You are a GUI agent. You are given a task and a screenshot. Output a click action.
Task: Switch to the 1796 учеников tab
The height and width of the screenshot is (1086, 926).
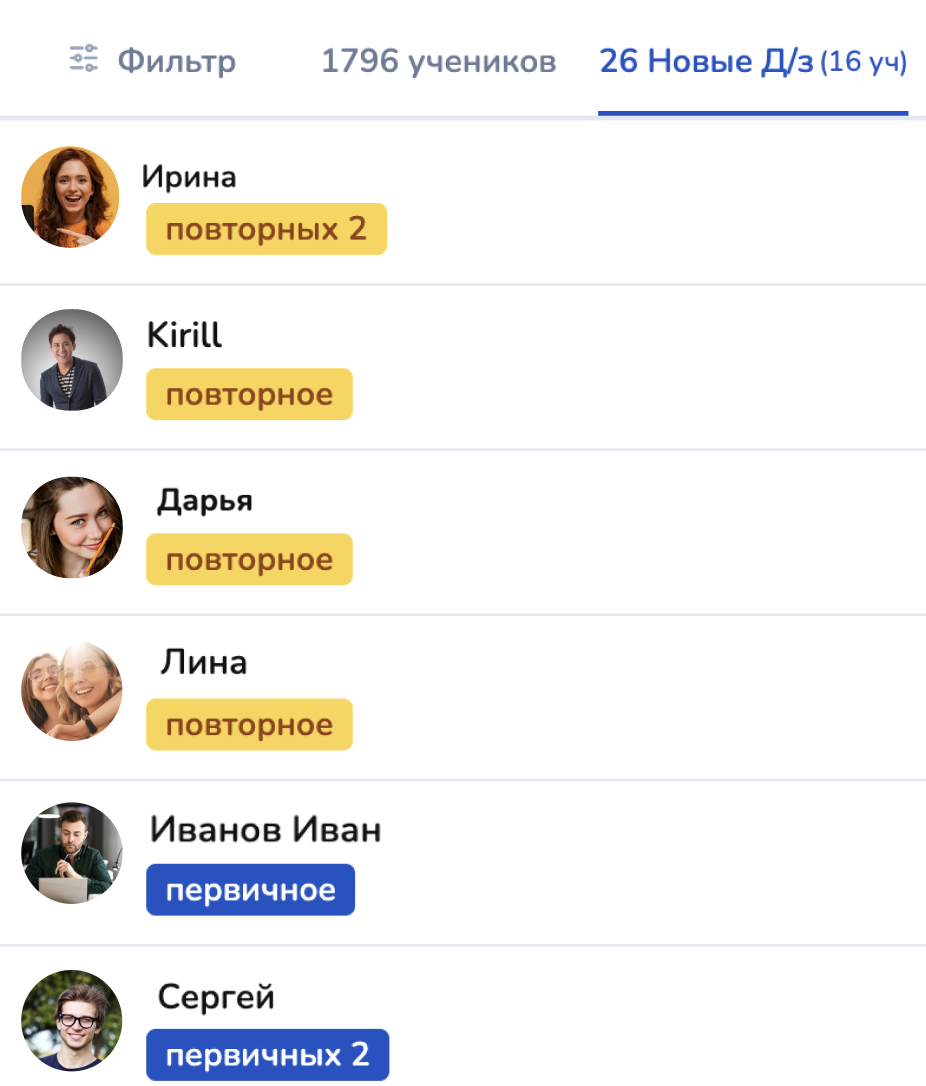point(438,62)
